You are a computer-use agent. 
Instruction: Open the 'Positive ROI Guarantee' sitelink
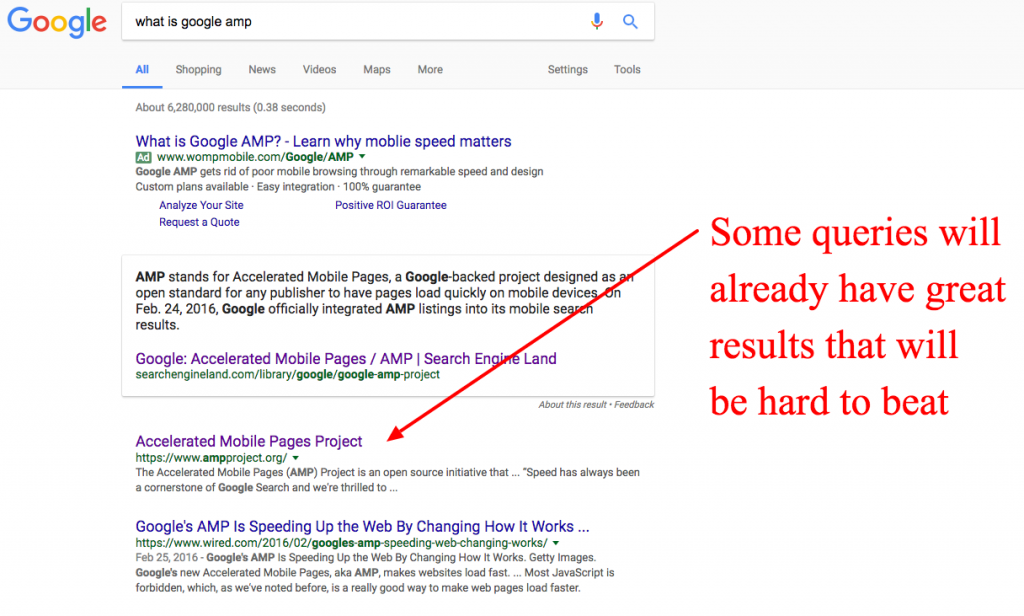click(x=391, y=205)
